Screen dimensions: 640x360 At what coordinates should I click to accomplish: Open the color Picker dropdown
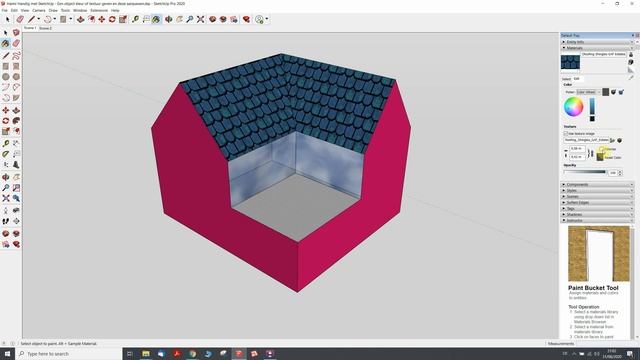click(588, 92)
